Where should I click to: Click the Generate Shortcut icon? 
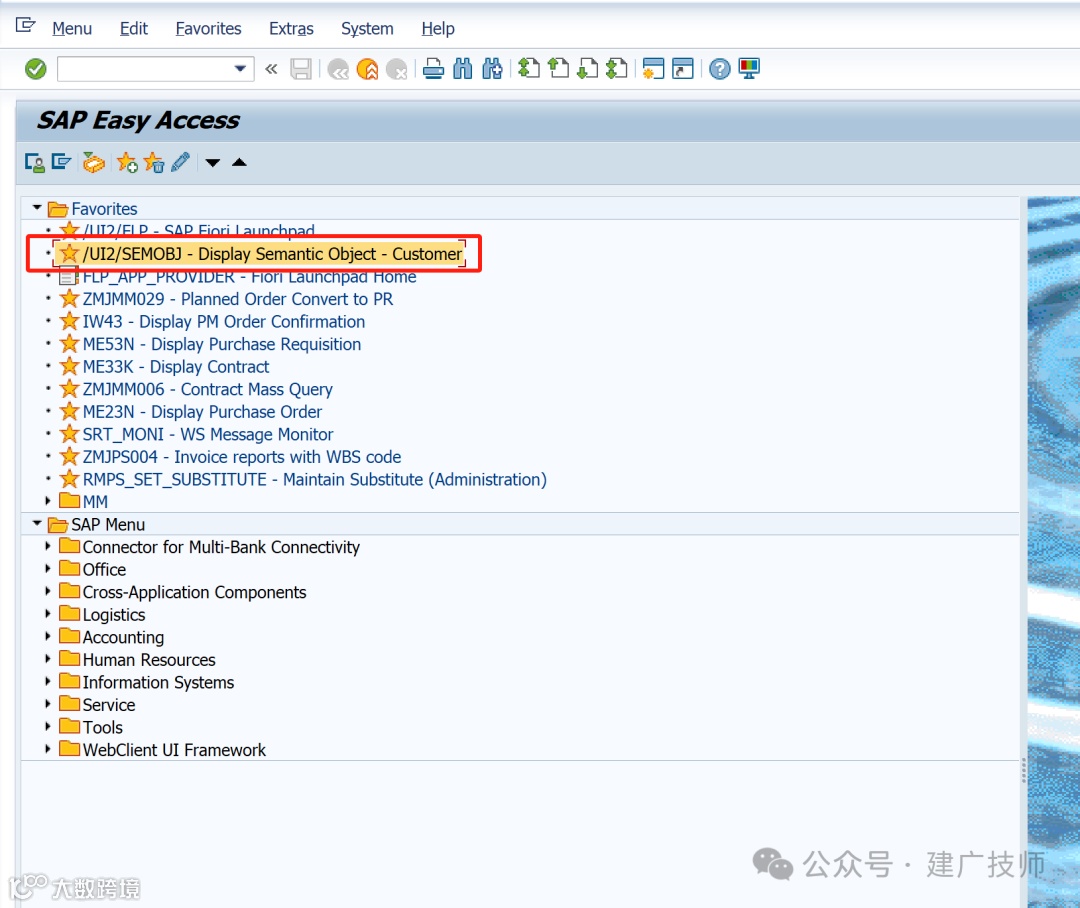pyautogui.click(x=683, y=69)
